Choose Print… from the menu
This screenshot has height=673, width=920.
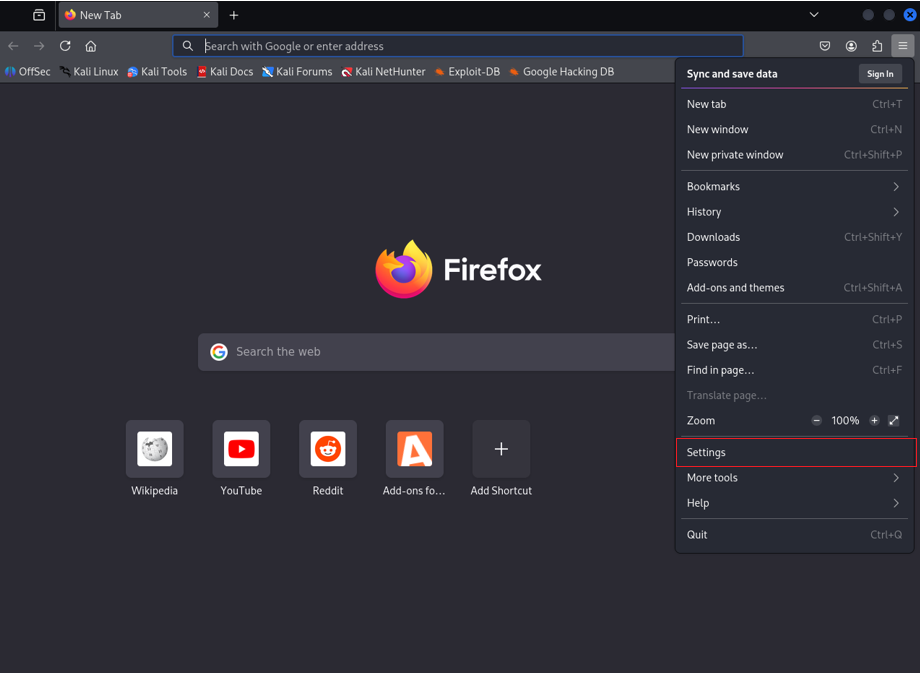click(794, 319)
